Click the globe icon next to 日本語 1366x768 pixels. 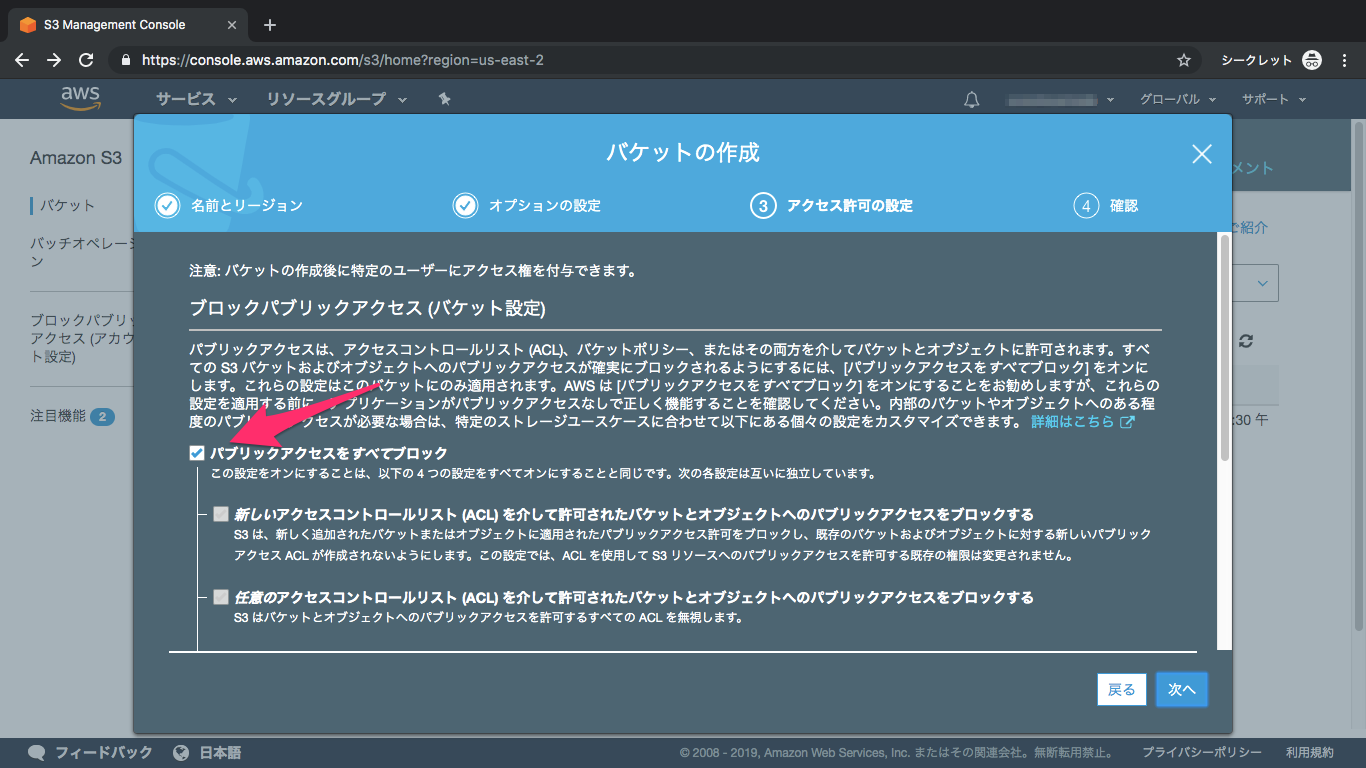pos(181,752)
